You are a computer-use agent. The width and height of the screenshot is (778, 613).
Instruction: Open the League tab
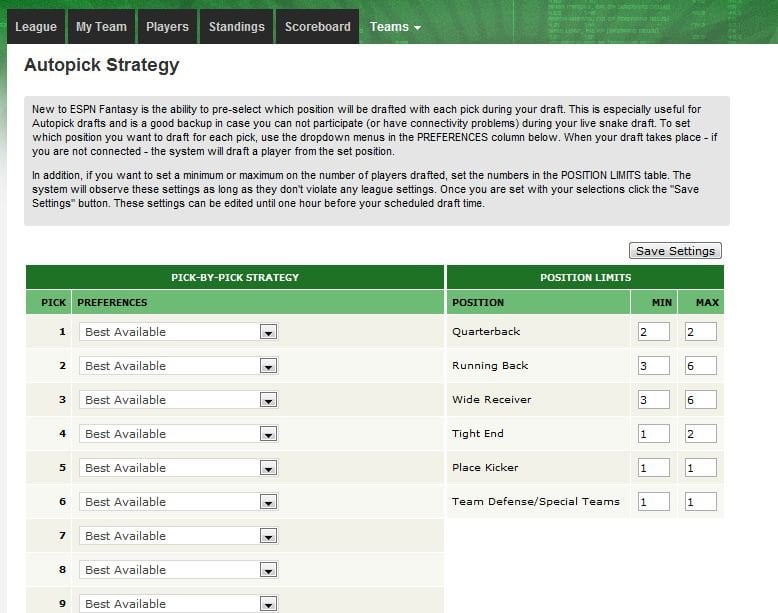pyautogui.click(x=36, y=27)
